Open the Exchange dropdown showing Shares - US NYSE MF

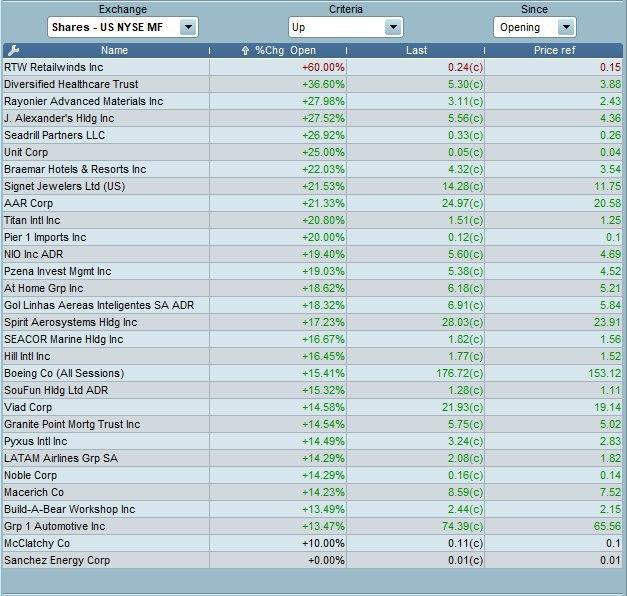123,27
